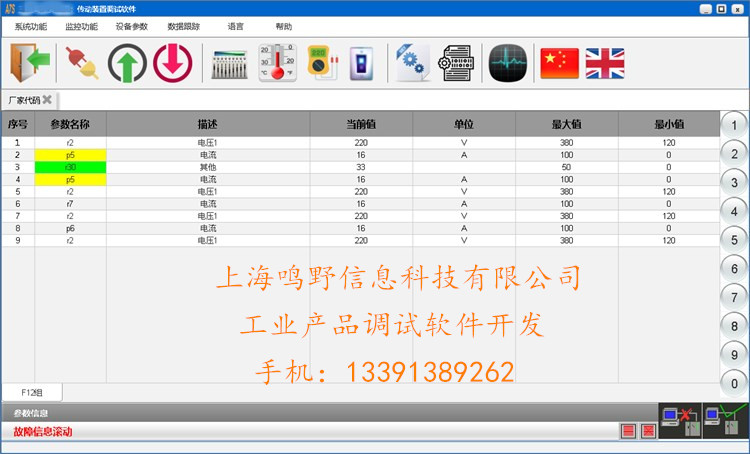This screenshot has width=750, height=454.
Task: Open the thermometer temperature icon
Action: pos(278,63)
